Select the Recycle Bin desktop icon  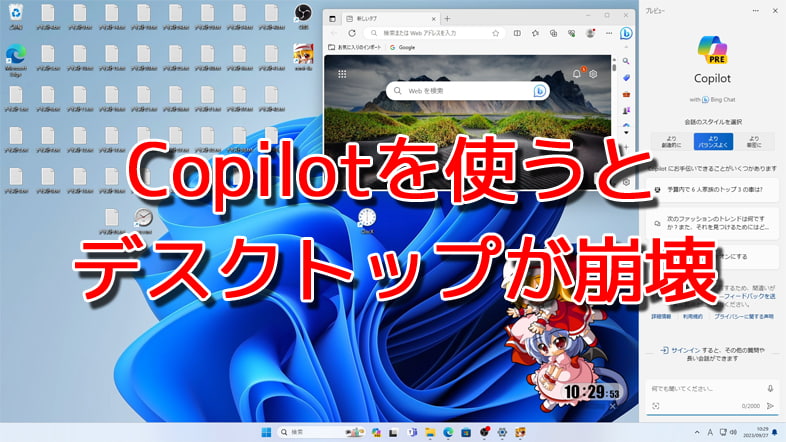(16, 16)
